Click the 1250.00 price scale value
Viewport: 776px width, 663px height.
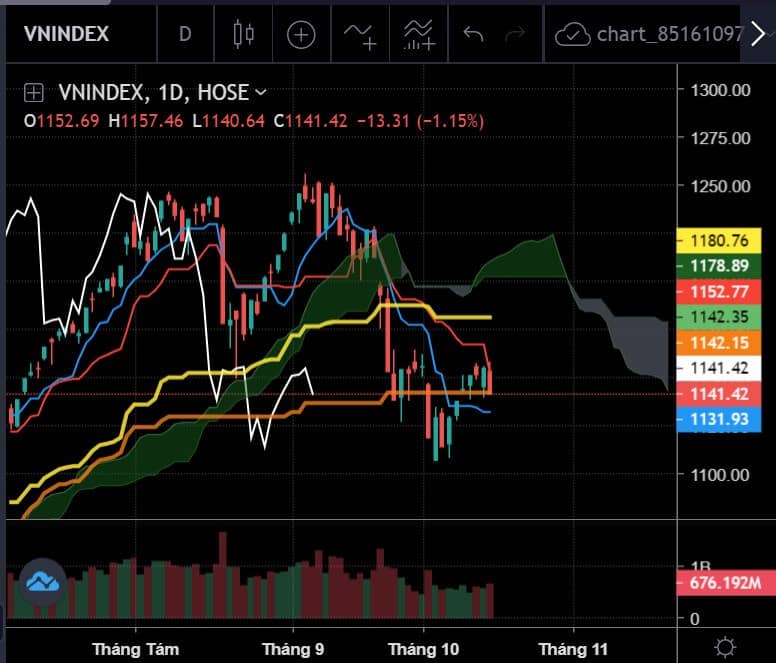(721, 187)
